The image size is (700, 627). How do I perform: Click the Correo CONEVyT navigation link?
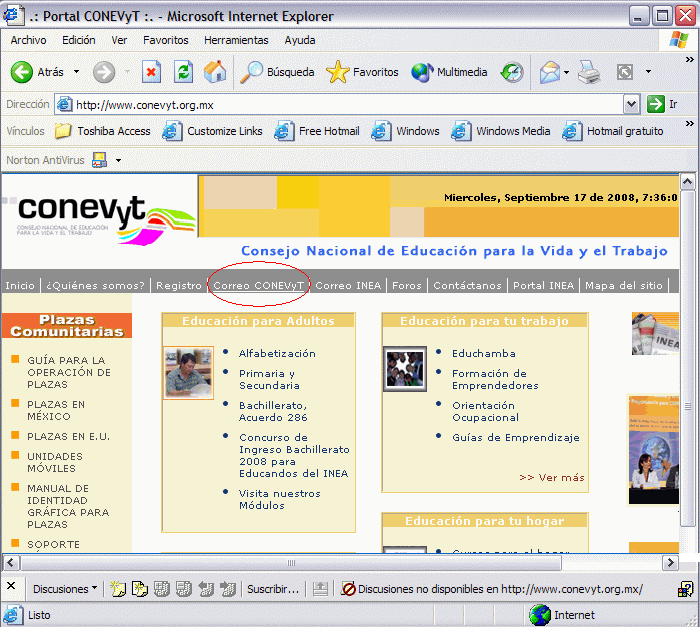tap(258, 285)
